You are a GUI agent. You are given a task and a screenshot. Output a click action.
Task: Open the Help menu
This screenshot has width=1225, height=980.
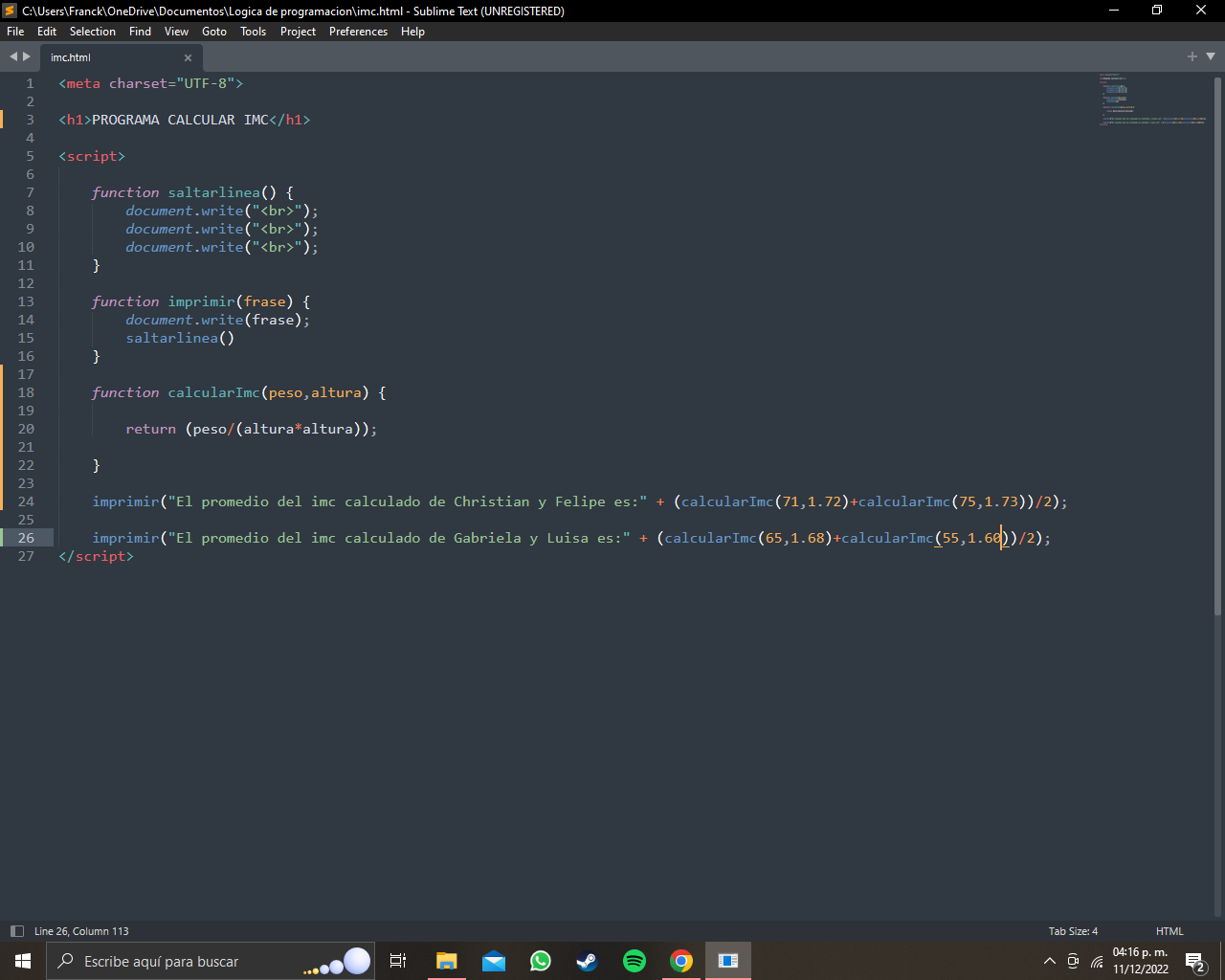pos(412,32)
